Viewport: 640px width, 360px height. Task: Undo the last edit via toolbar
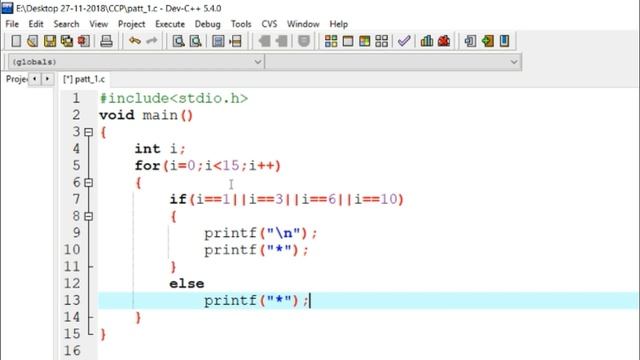tap(135, 41)
